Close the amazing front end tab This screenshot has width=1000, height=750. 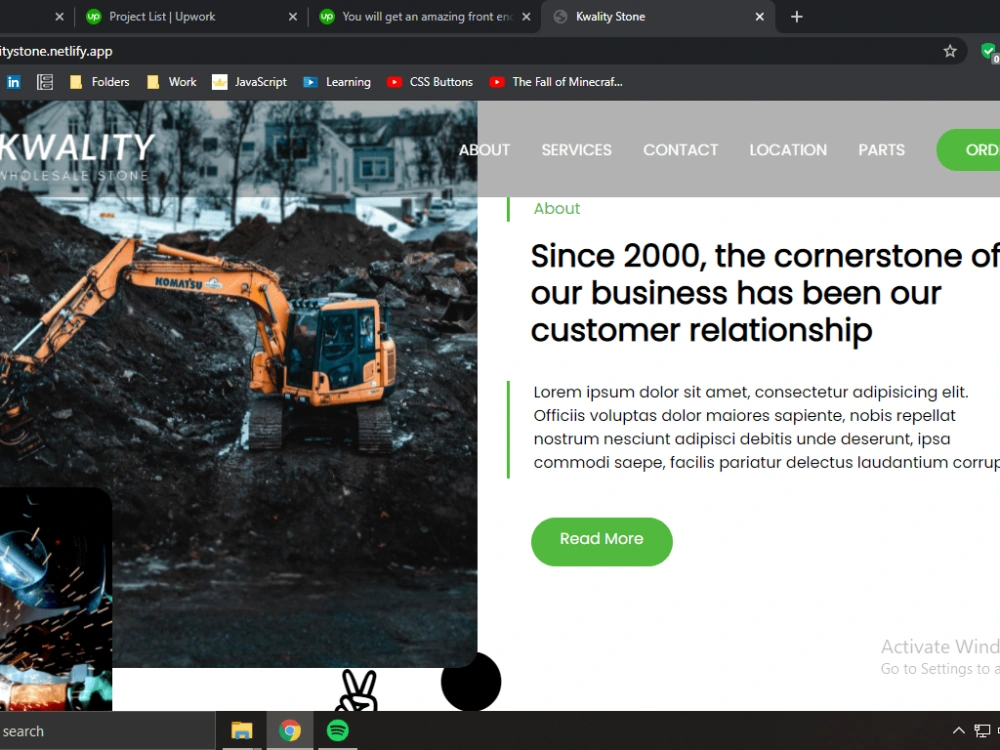[526, 17]
